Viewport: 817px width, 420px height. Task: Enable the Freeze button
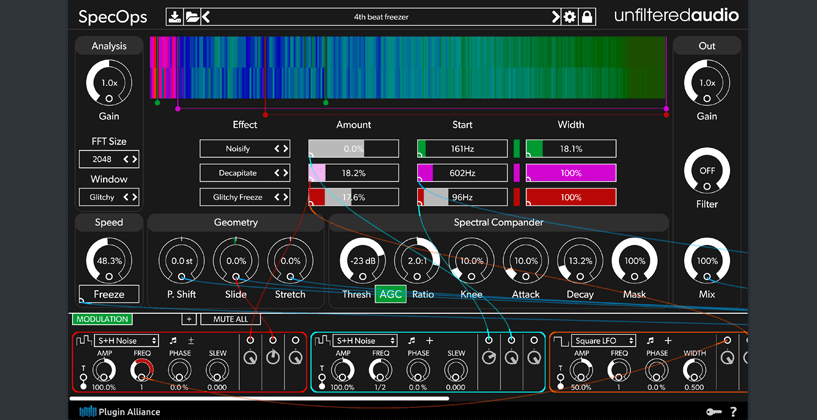click(109, 295)
